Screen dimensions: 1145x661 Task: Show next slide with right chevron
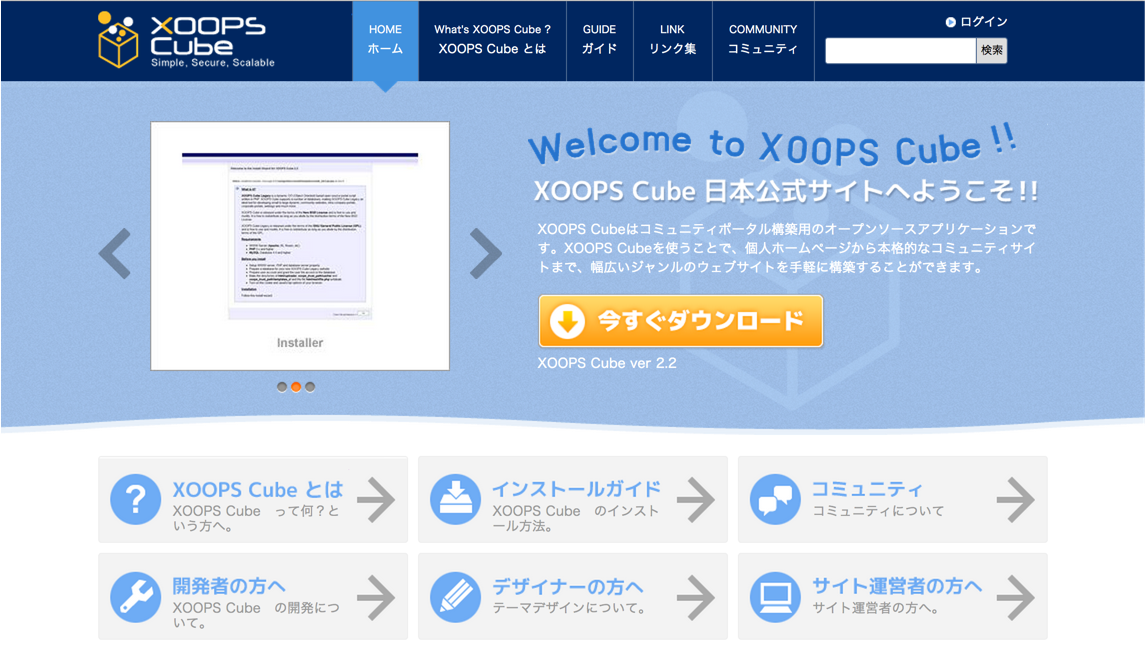coord(486,253)
